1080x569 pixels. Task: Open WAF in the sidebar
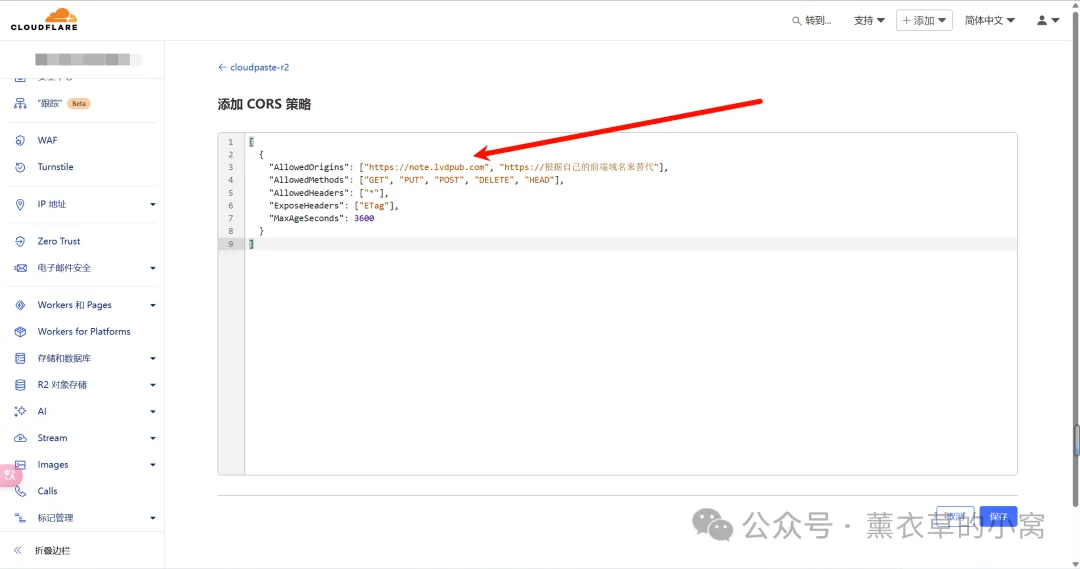coord(48,141)
